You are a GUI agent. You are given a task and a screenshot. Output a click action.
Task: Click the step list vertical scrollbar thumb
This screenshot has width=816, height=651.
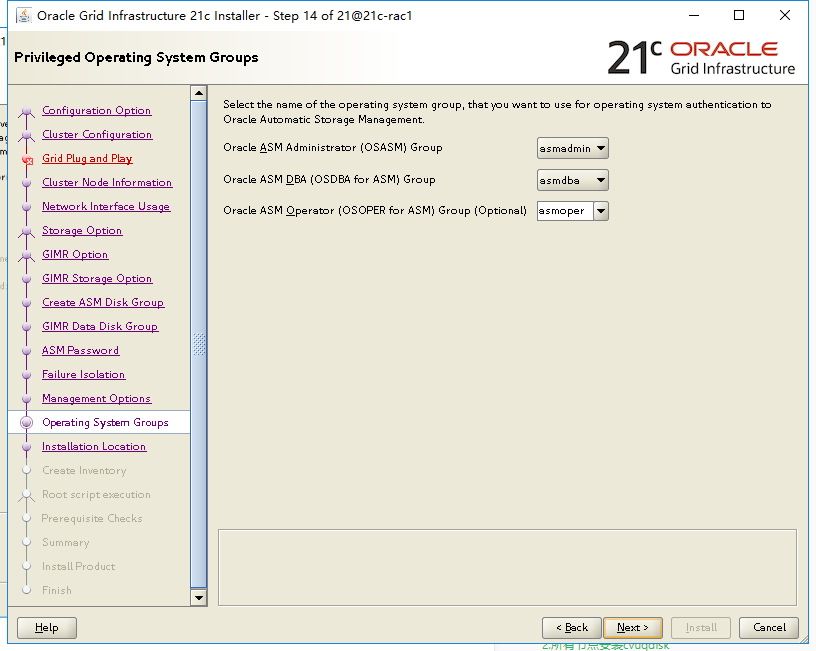point(199,344)
